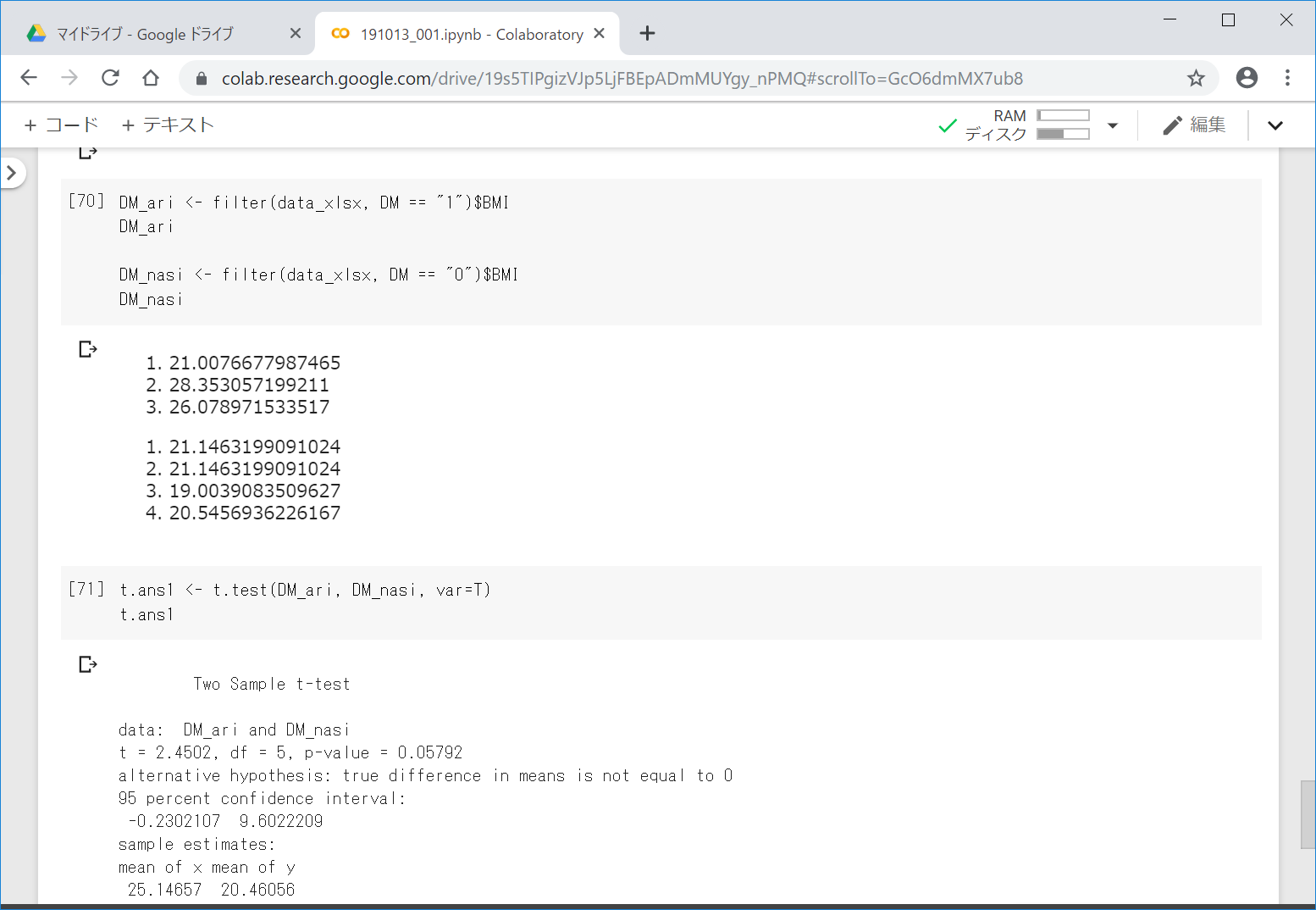Navigate back with the back arrow
Screen dimensions: 1316x910
pos(29,78)
